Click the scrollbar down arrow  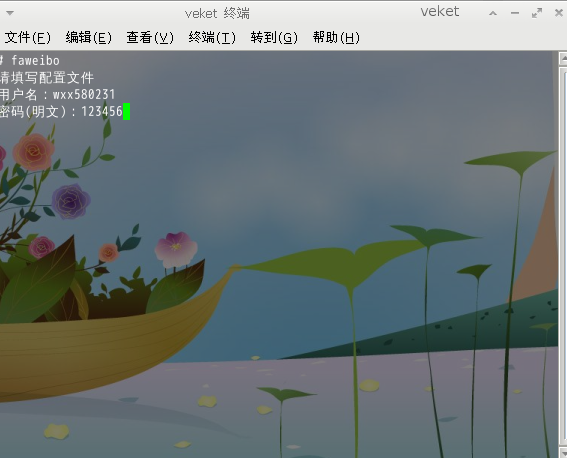pyautogui.click(x=563, y=452)
